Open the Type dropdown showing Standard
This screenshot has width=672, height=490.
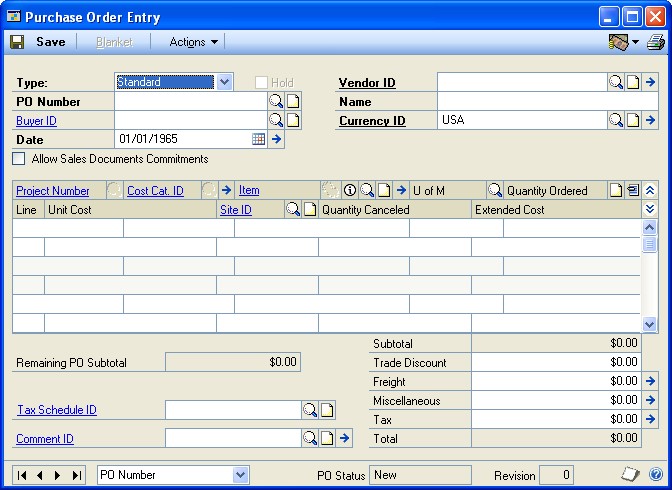(x=224, y=81)
